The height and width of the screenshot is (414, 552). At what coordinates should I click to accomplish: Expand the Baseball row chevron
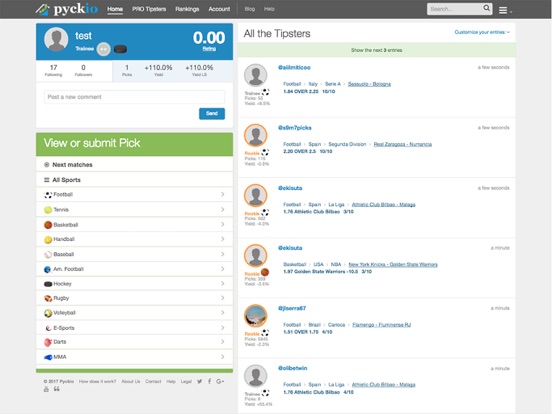coord(222,254)
